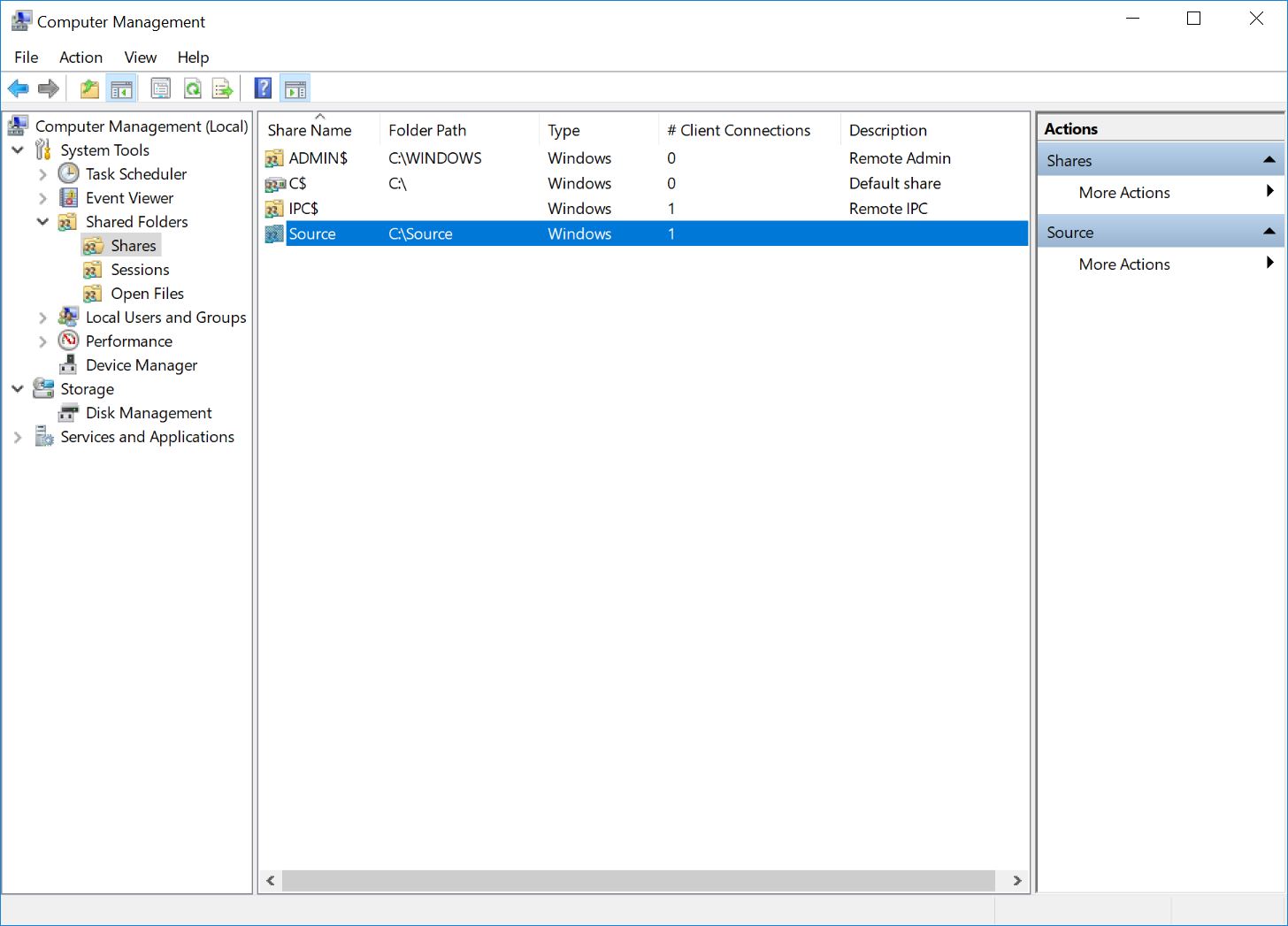Expand Services and Applications
The width and height of the screenshot is (1288, 926).
(18, 437)
